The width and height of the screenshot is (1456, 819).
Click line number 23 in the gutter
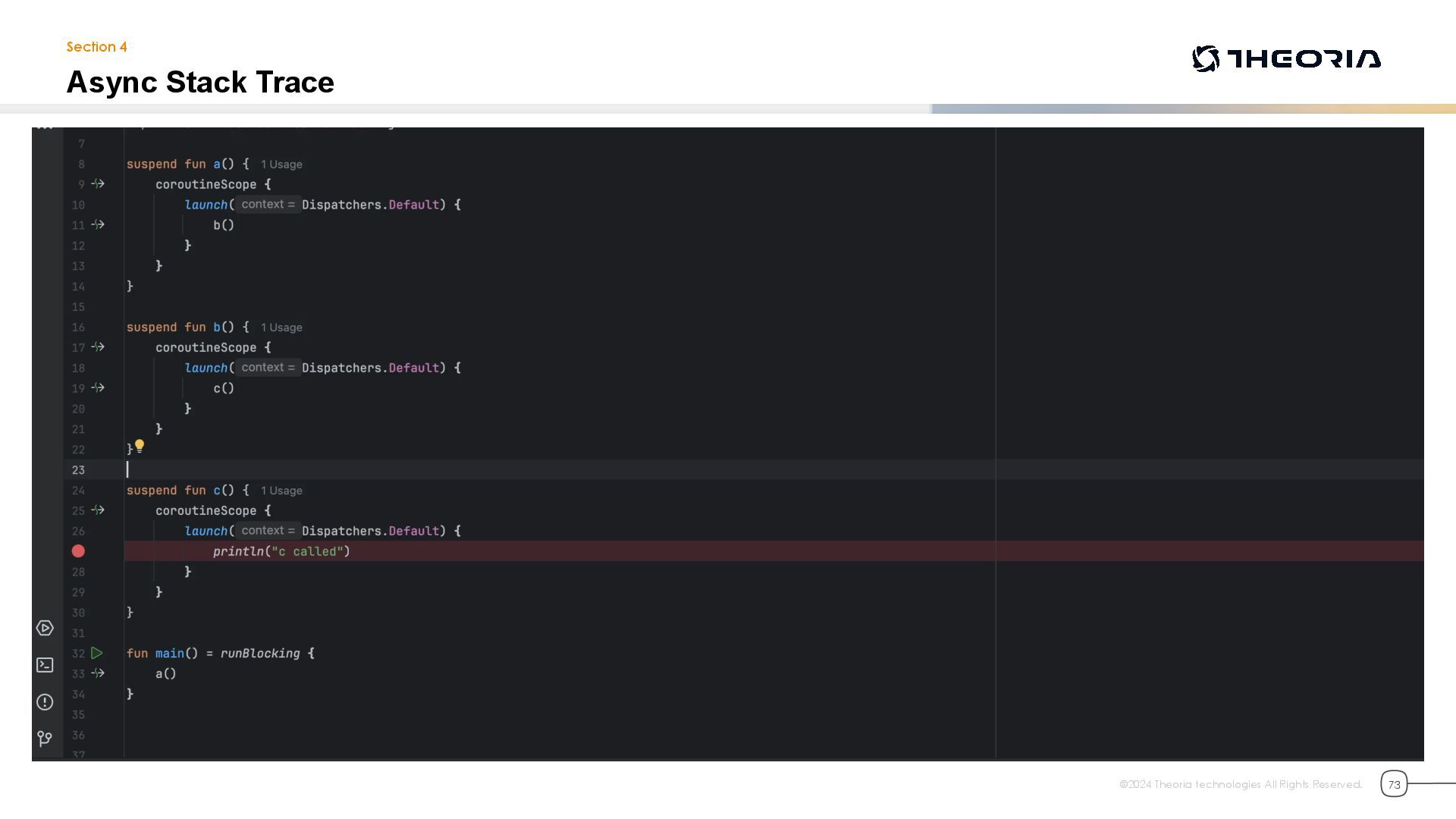(x=78, y=470)
